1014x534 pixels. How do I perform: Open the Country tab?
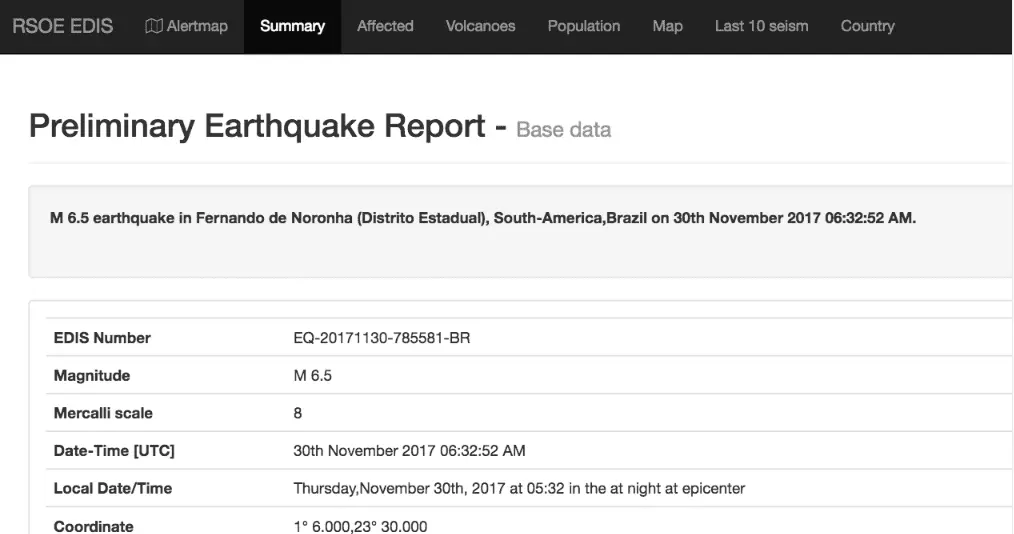coord(867,26)
